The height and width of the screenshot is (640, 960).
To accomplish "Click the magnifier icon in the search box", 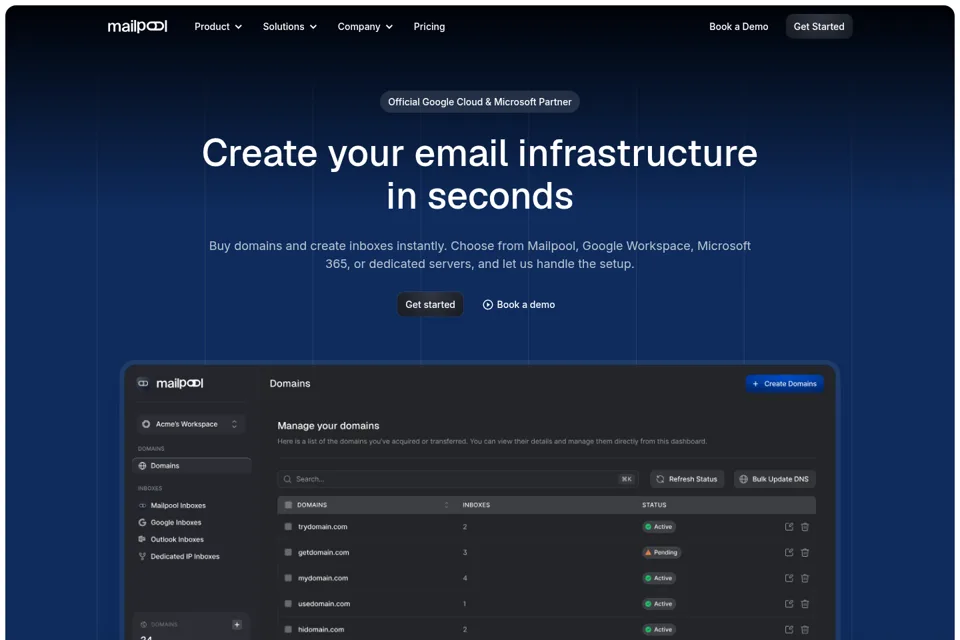I will pyautogui.click(x=287, y=479).
